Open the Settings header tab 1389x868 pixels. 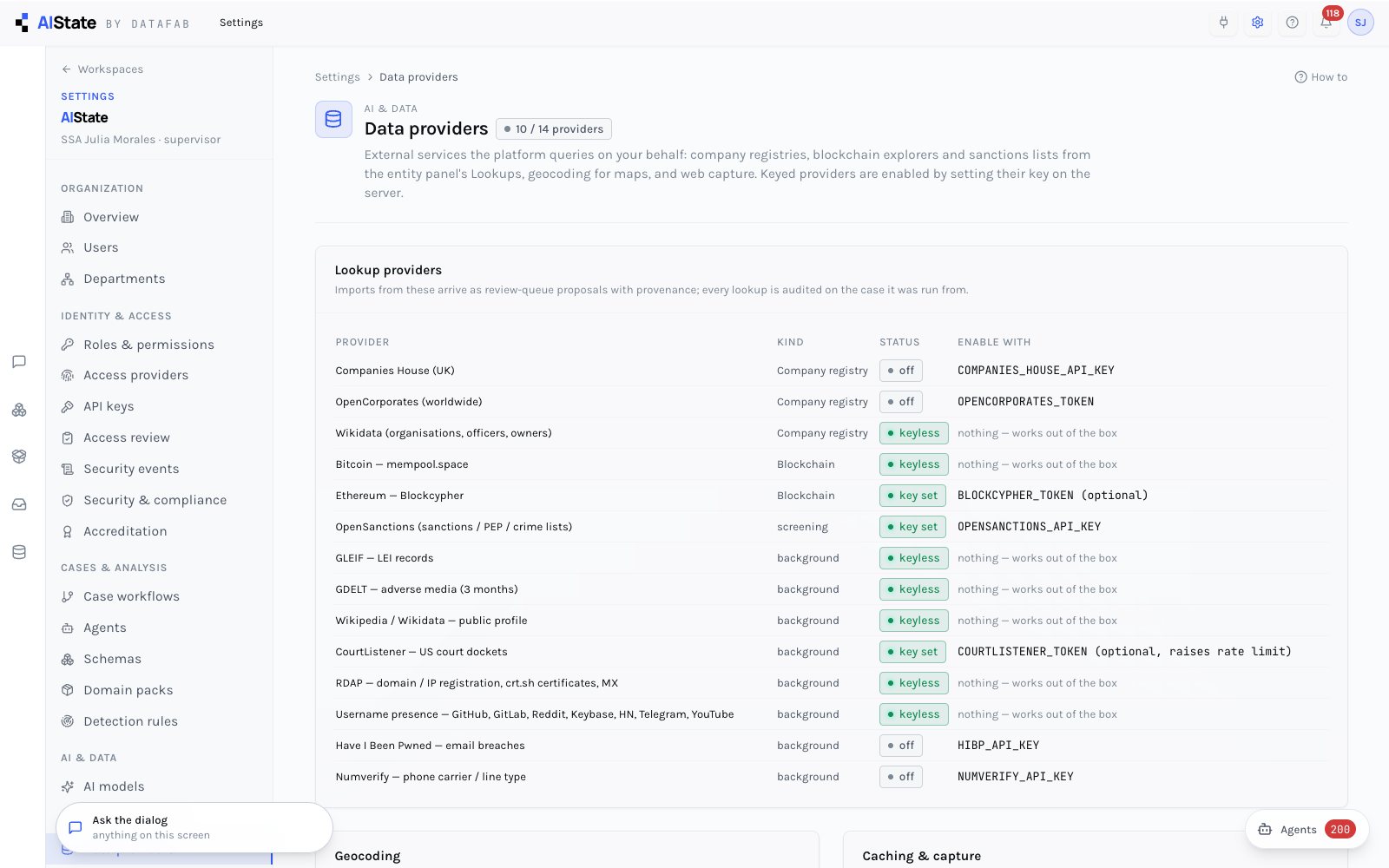[241, 23]
